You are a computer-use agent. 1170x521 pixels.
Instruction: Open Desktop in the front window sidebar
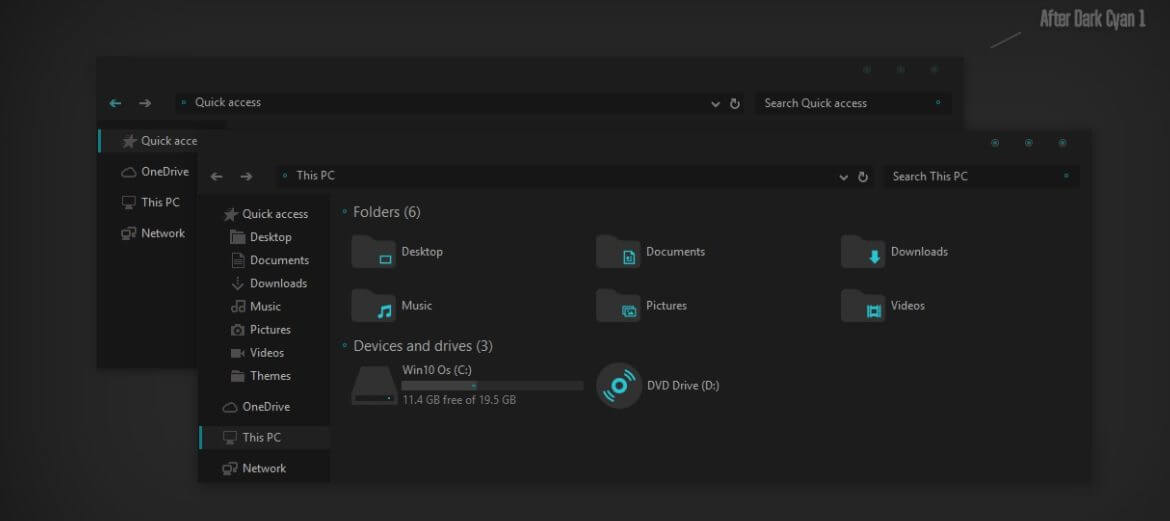pos(260,237)
